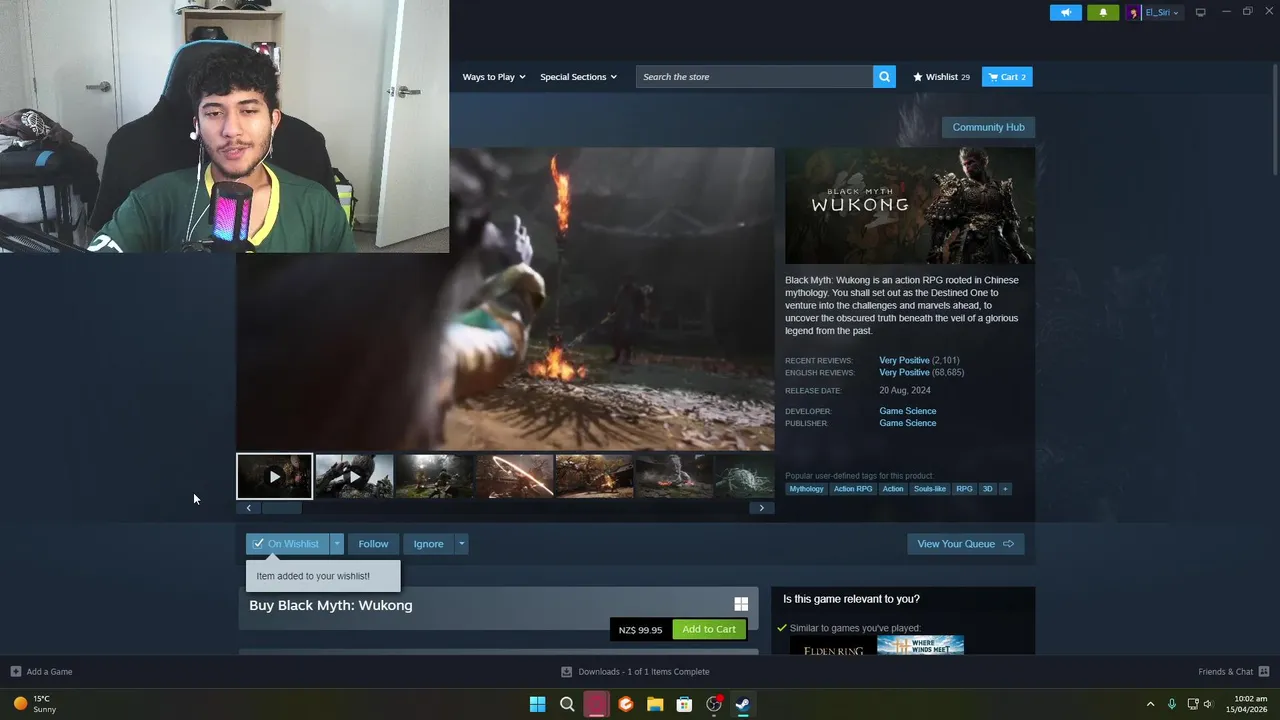Image resolution: width=1280 pixels, height=720 pixels.
Task: Expand the Ignore options arrow
Action: click(x=461, y=544)
